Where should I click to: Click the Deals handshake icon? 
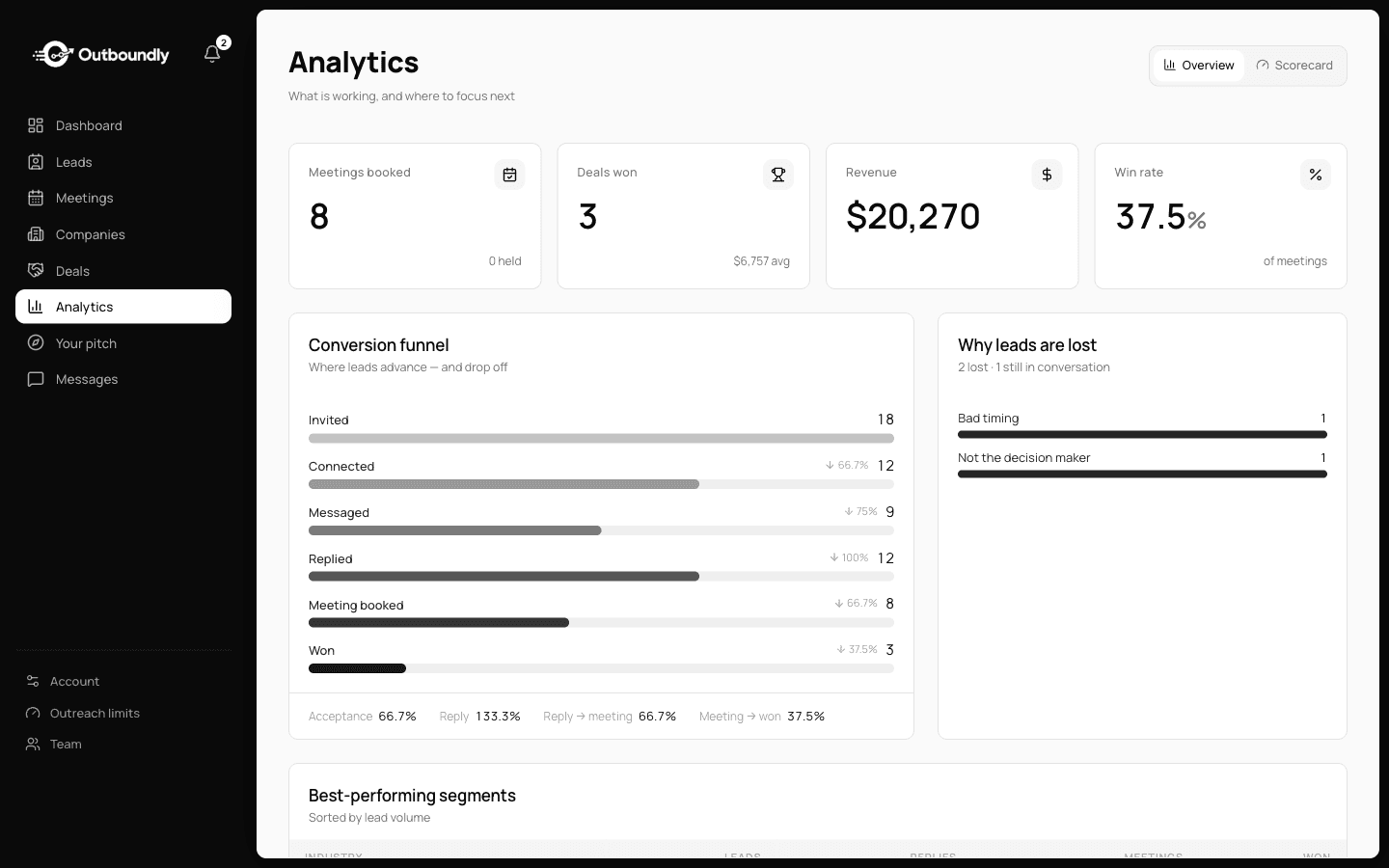click(36, 271)
